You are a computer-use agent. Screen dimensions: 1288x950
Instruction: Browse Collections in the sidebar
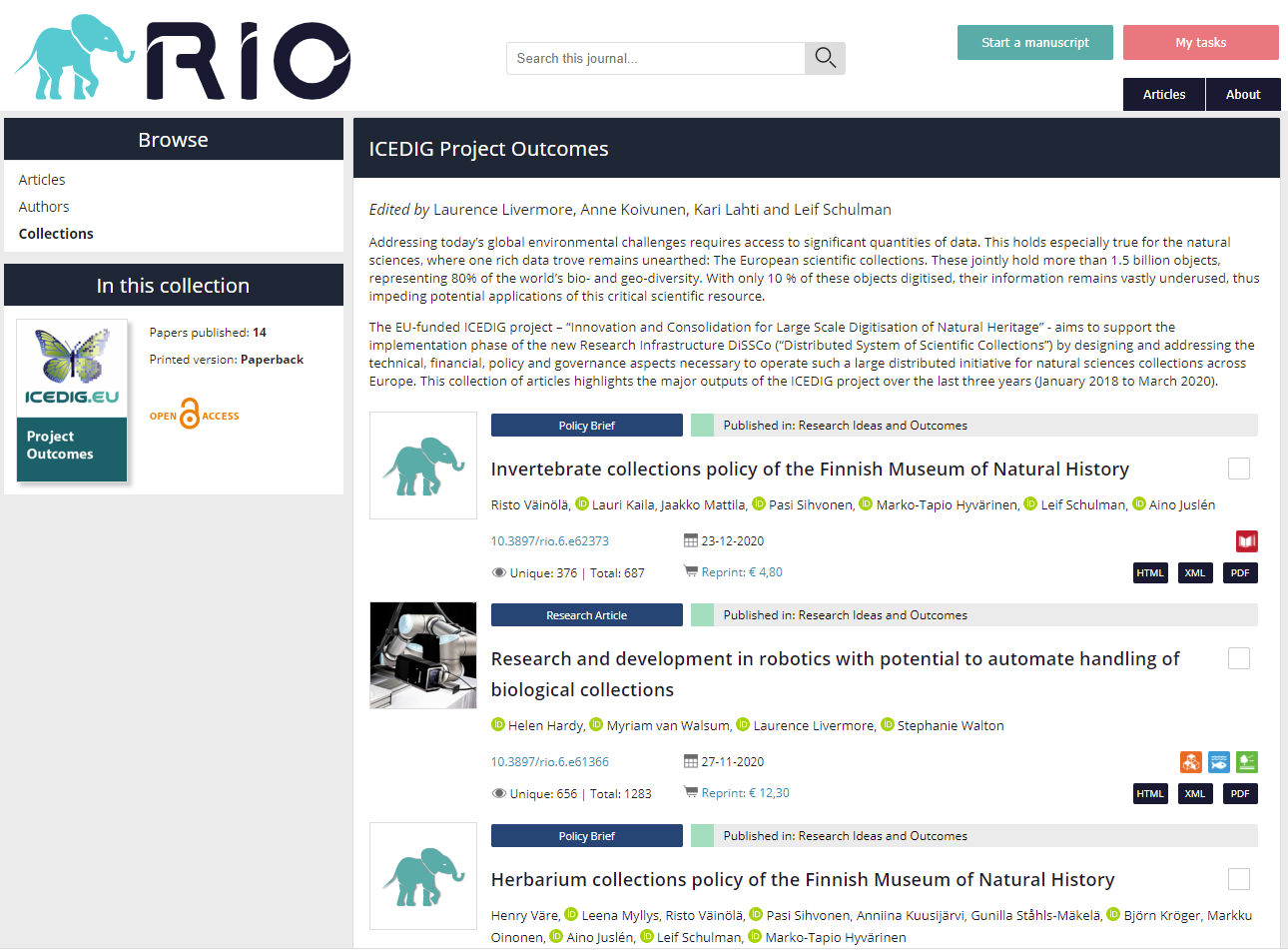click(56, 234)
